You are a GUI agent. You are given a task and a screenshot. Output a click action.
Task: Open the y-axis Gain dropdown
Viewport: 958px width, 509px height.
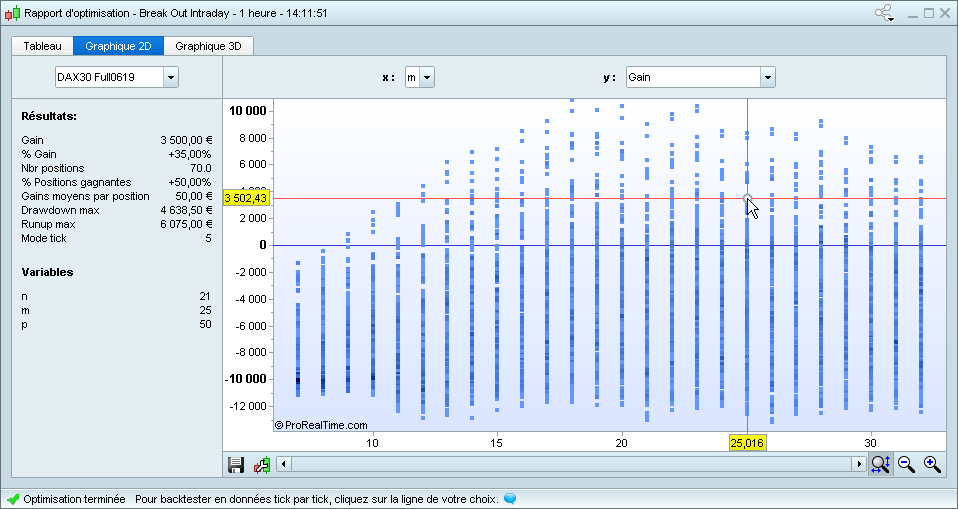(767, 77)
